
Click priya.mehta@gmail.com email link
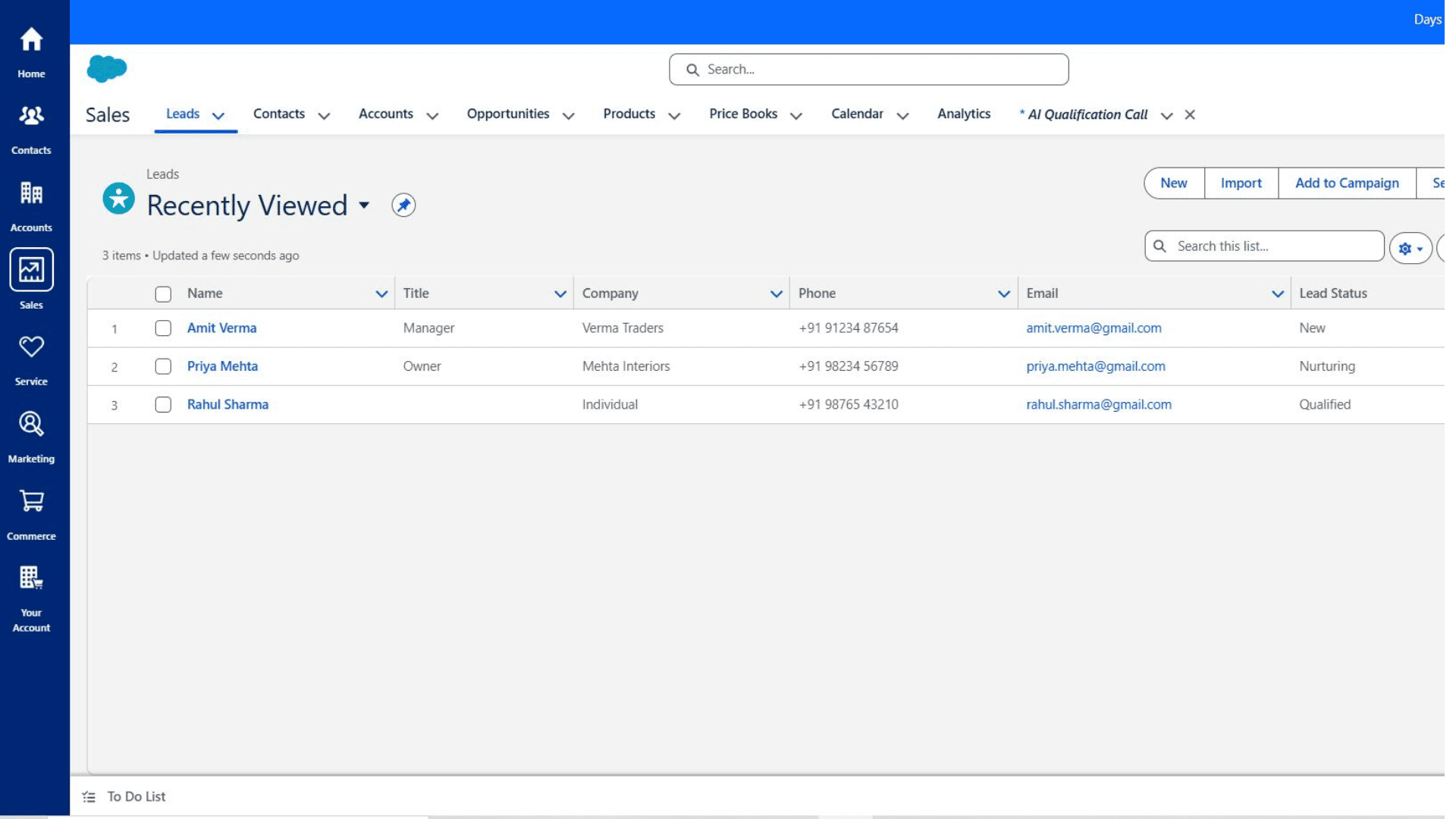[x=1096, y=366]
